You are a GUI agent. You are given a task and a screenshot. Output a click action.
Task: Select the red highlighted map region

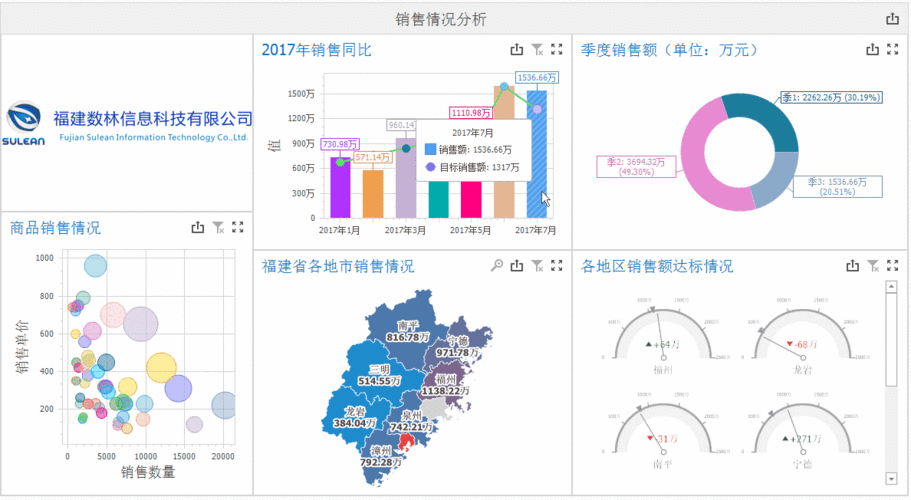(407, 443)
